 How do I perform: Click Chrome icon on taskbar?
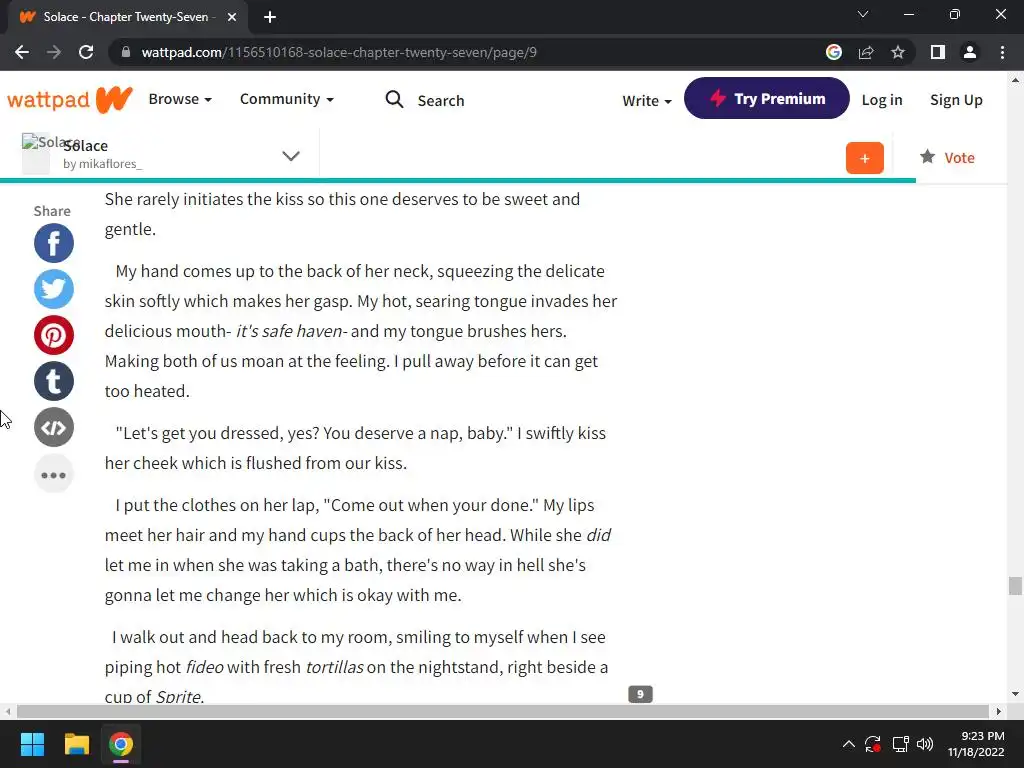point(121,744)
